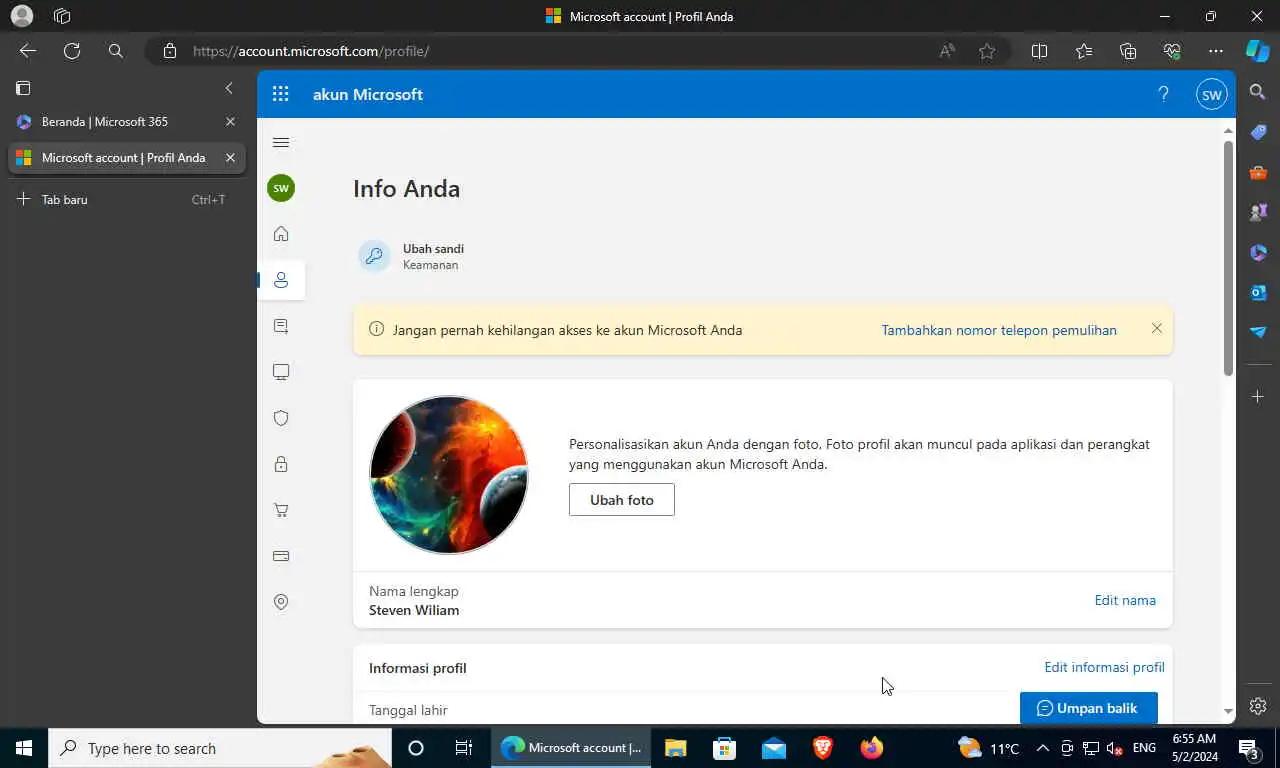Viewport: 1280px width, 768px height.
Task: Toggle the hamburger navigation menu
Action: pos(281,143)
